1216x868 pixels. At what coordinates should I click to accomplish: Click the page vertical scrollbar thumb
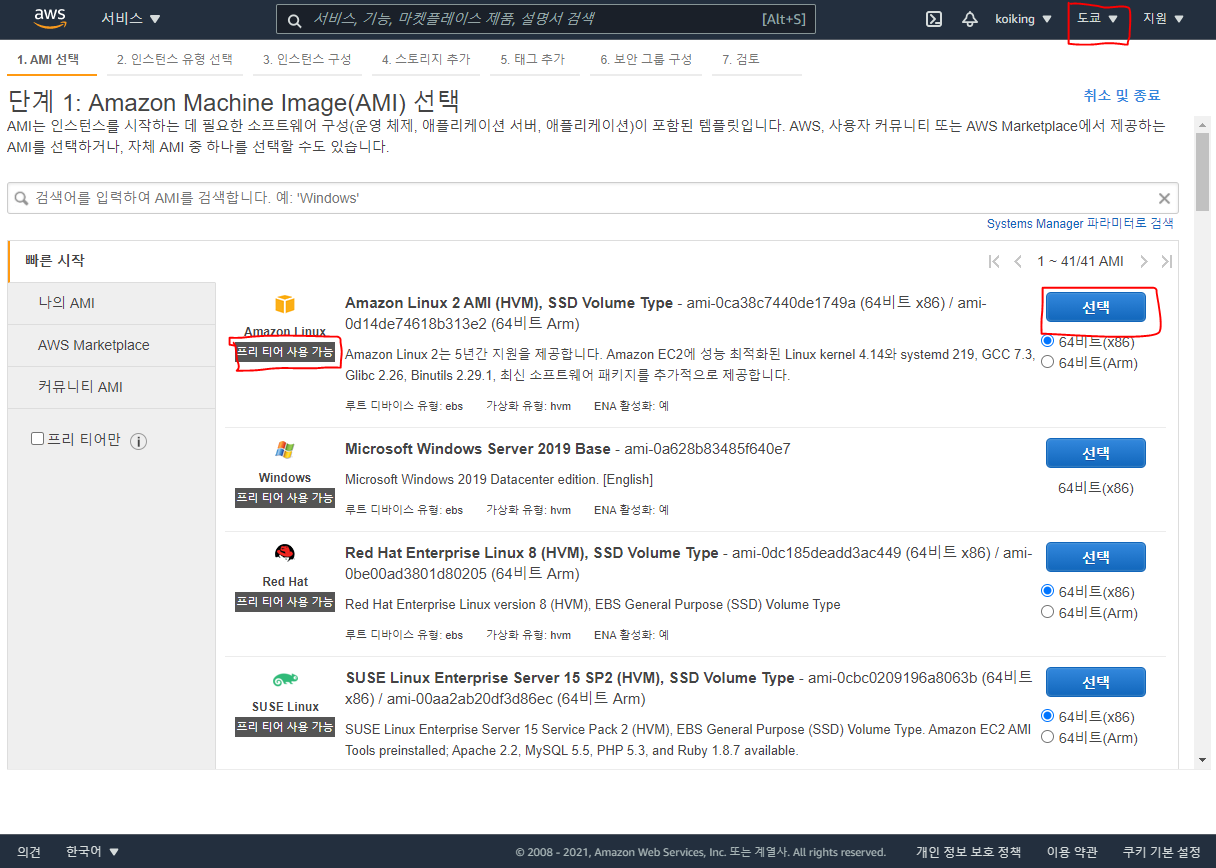[x=1204, y=171]
